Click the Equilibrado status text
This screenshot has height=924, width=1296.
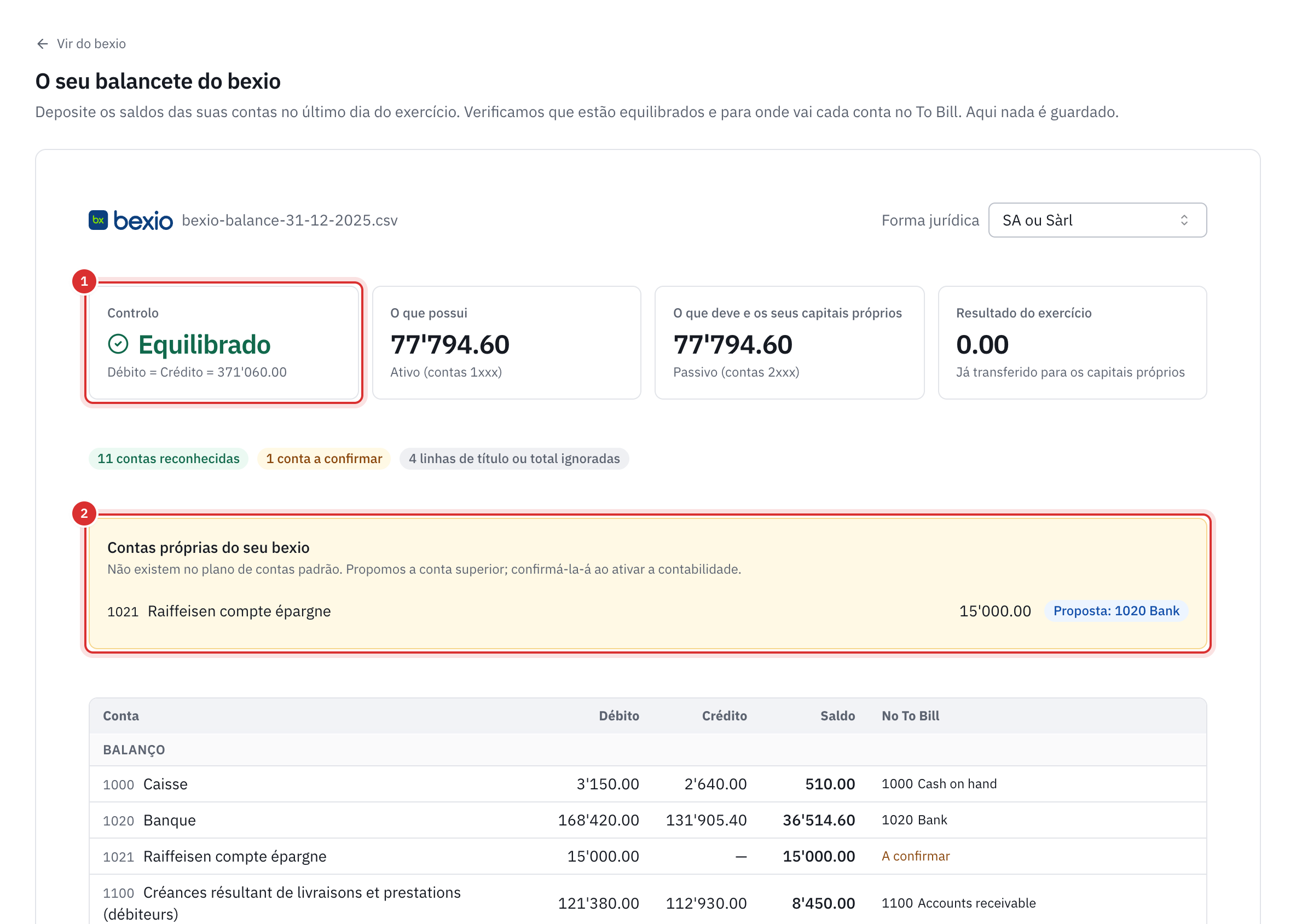tap(204, 344)
